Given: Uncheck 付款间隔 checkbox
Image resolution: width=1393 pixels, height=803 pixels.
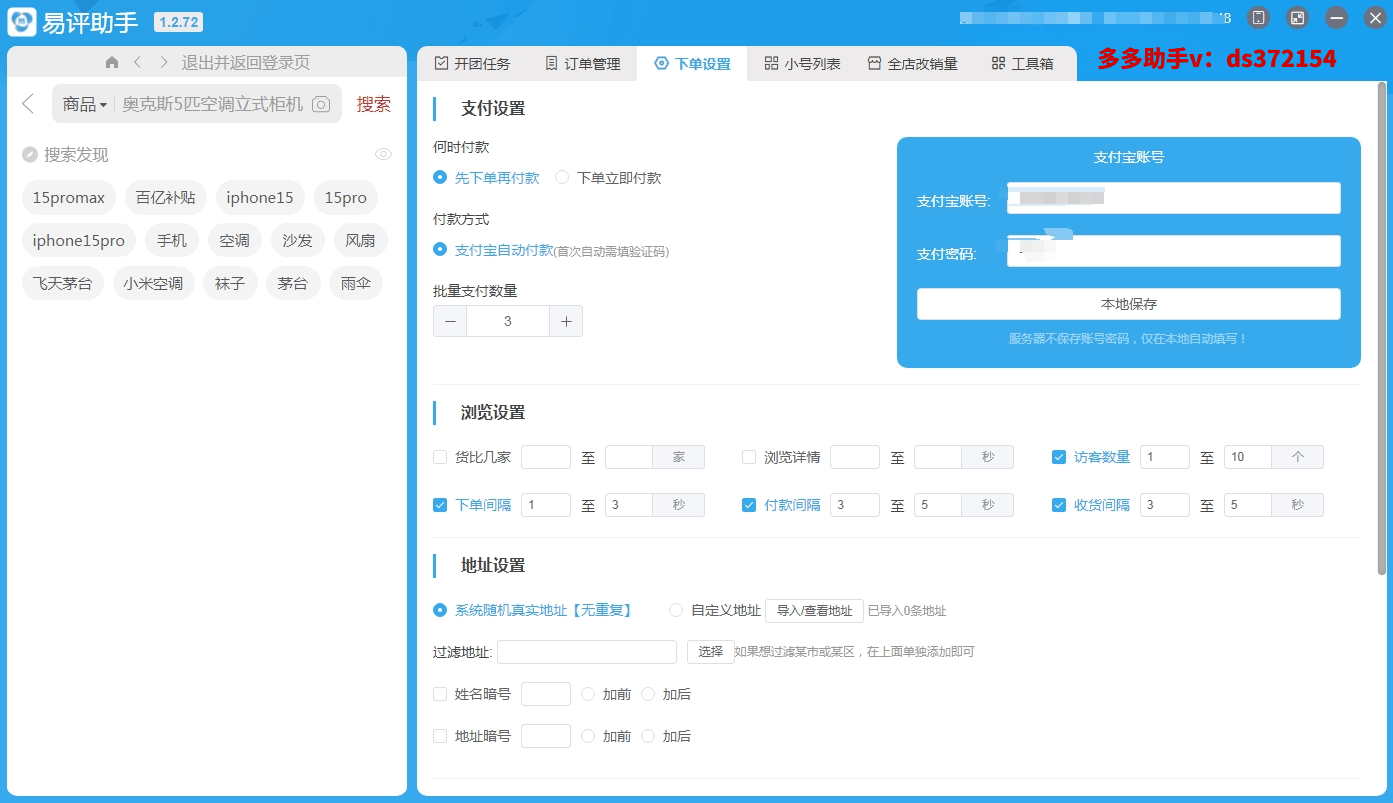Looking at the screenshot, I should pyautogui.click(x=749, y=505).
